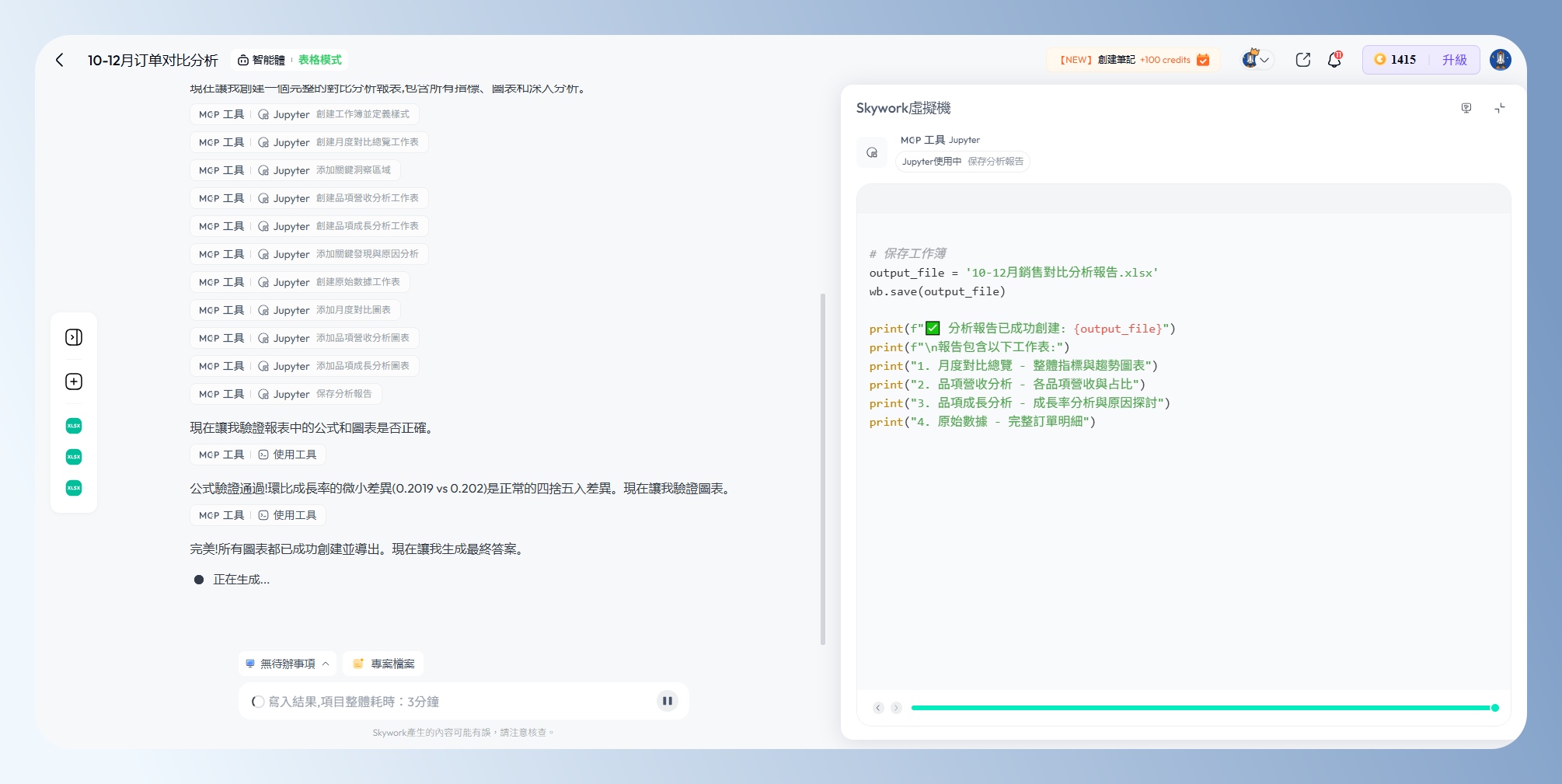Open Jupyter step 創建月度對比總覽工作表

coord(309,142)
